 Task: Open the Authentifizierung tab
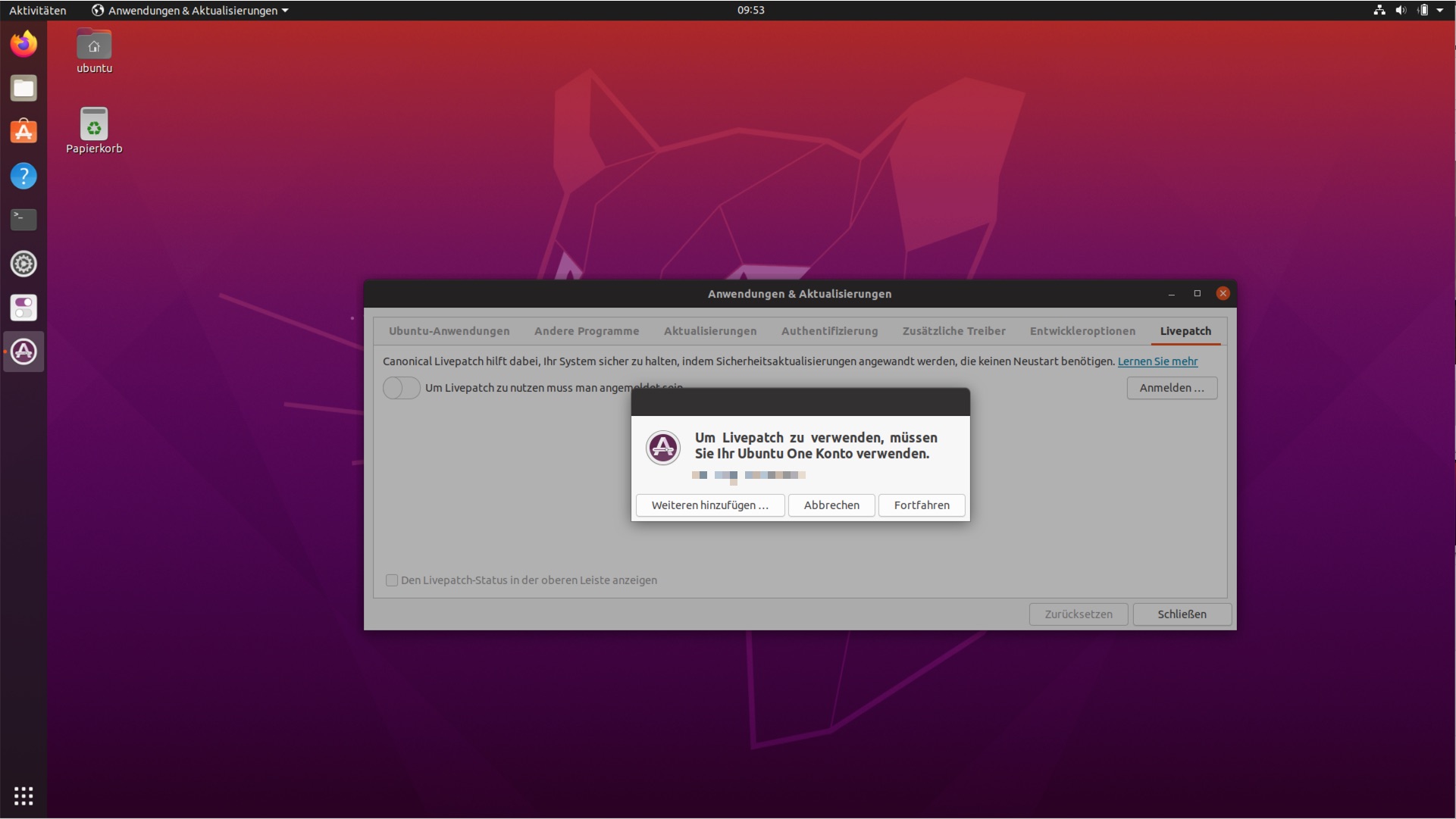pyautogui.click(x=829, y=331)
